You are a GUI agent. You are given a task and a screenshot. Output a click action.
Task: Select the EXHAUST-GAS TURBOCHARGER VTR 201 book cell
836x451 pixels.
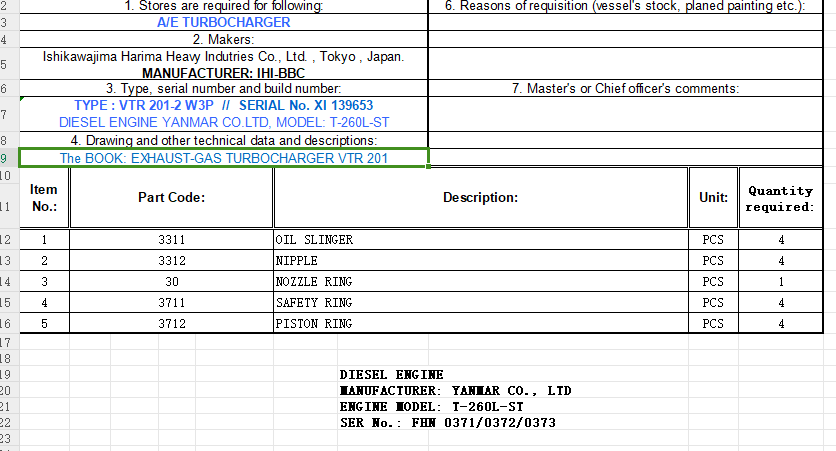pyautogui.click(x=223, y=158)
